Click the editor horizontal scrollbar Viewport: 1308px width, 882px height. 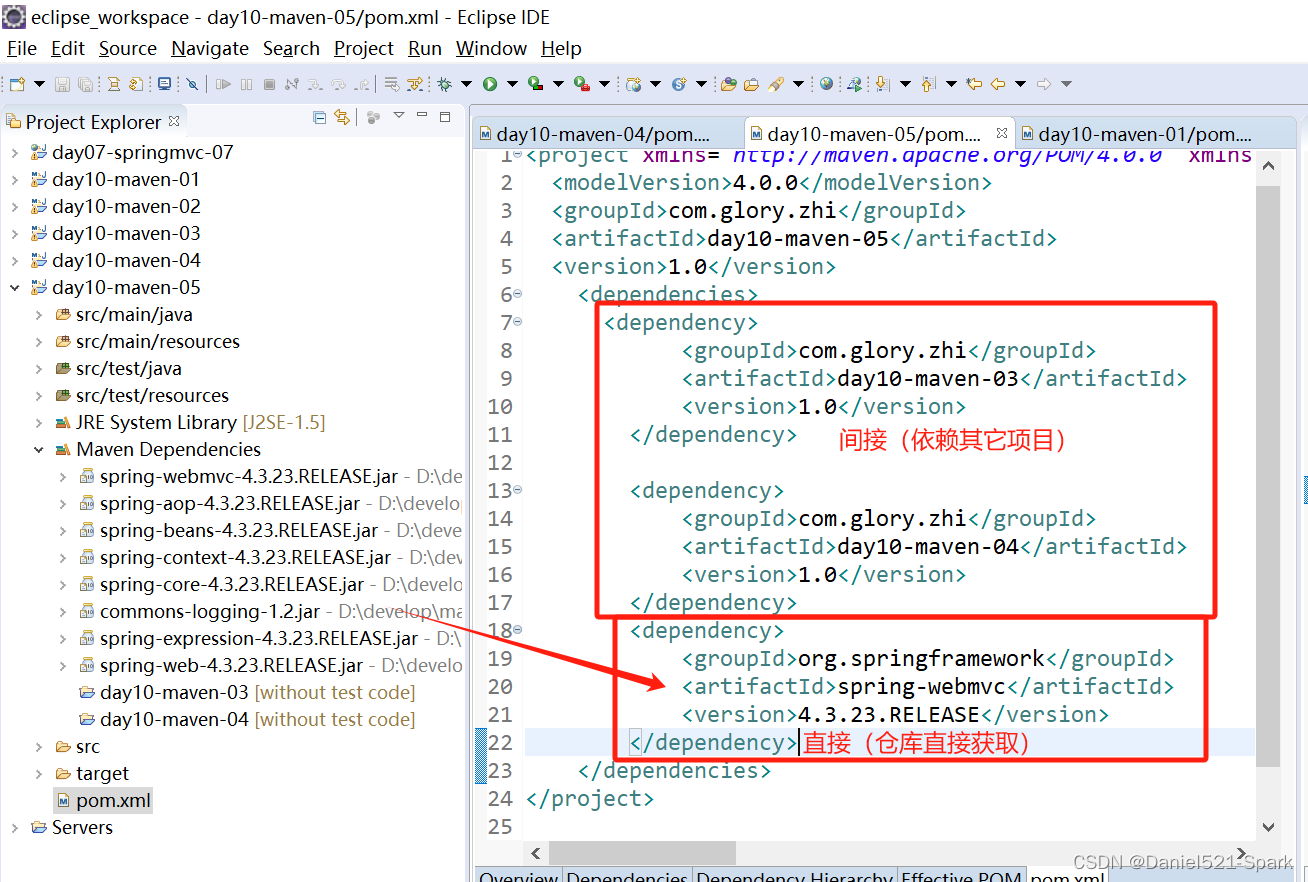pyautogui.click(x=642, y=853)
